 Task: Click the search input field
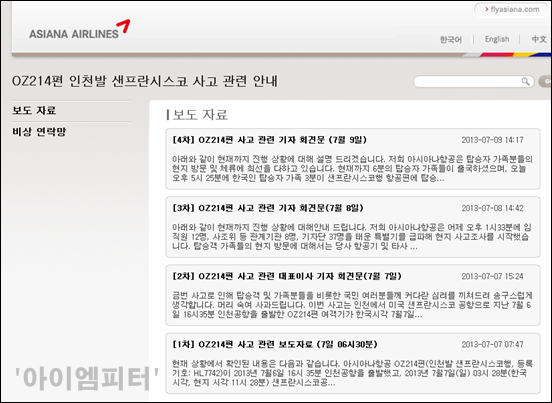pos(473,82)
